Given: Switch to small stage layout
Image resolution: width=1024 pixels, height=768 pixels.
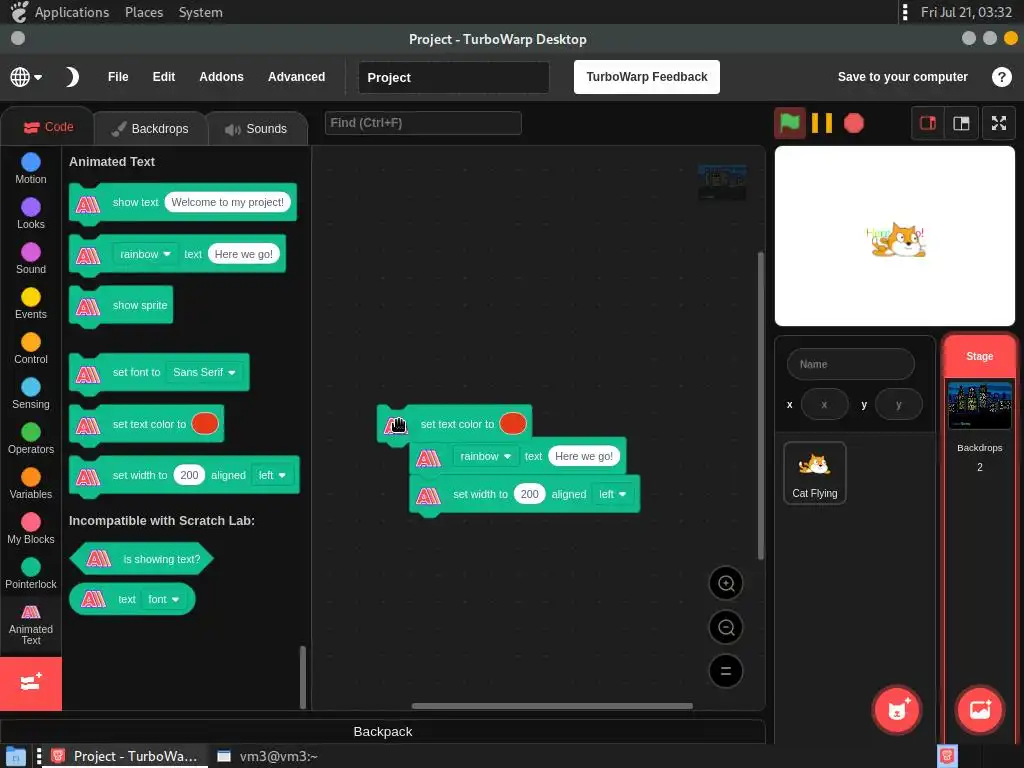Looking at the screenshot, I should [928, 123].
